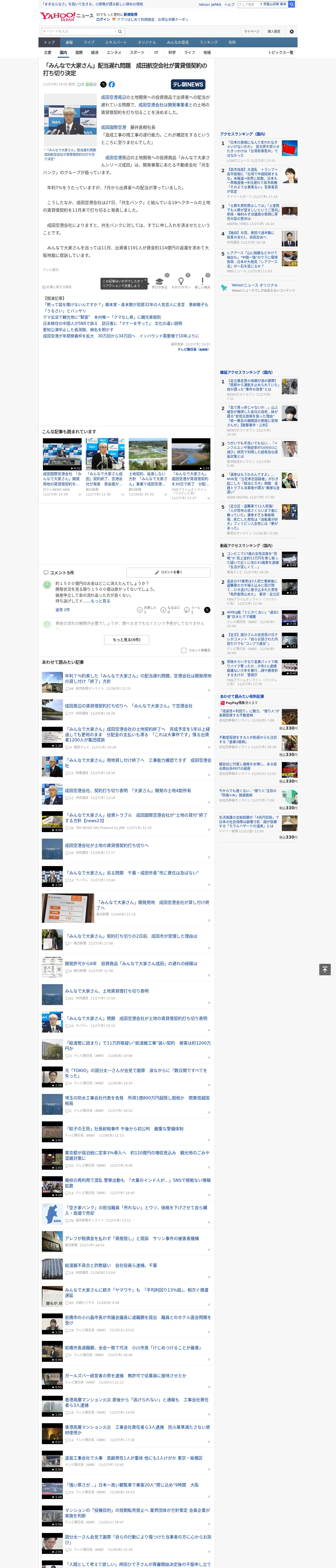Screen dimensions: 336x1568
Task: Expand replies 返信 2件
Action: point(63,609)
